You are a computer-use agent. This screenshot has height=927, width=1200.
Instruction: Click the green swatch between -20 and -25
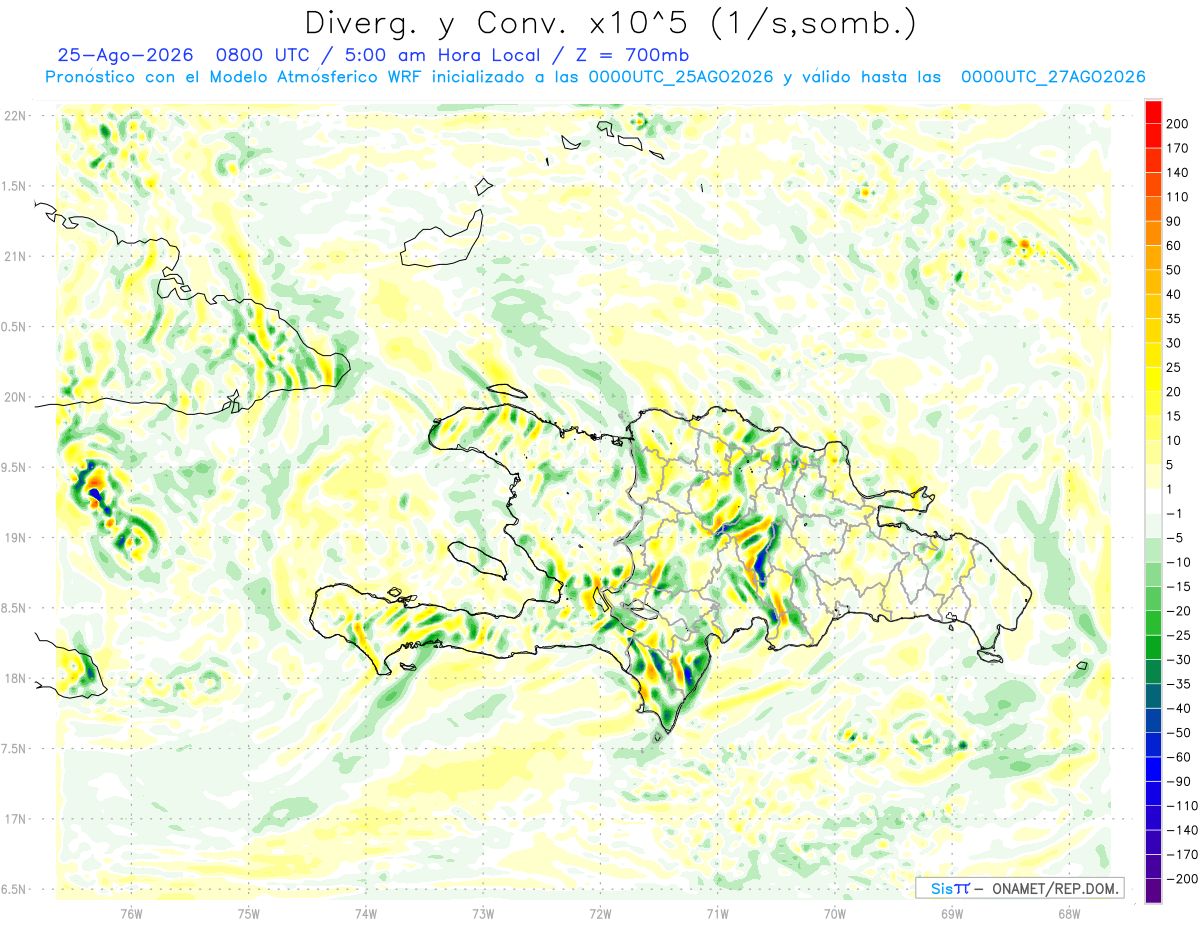tap(1153, 624)
